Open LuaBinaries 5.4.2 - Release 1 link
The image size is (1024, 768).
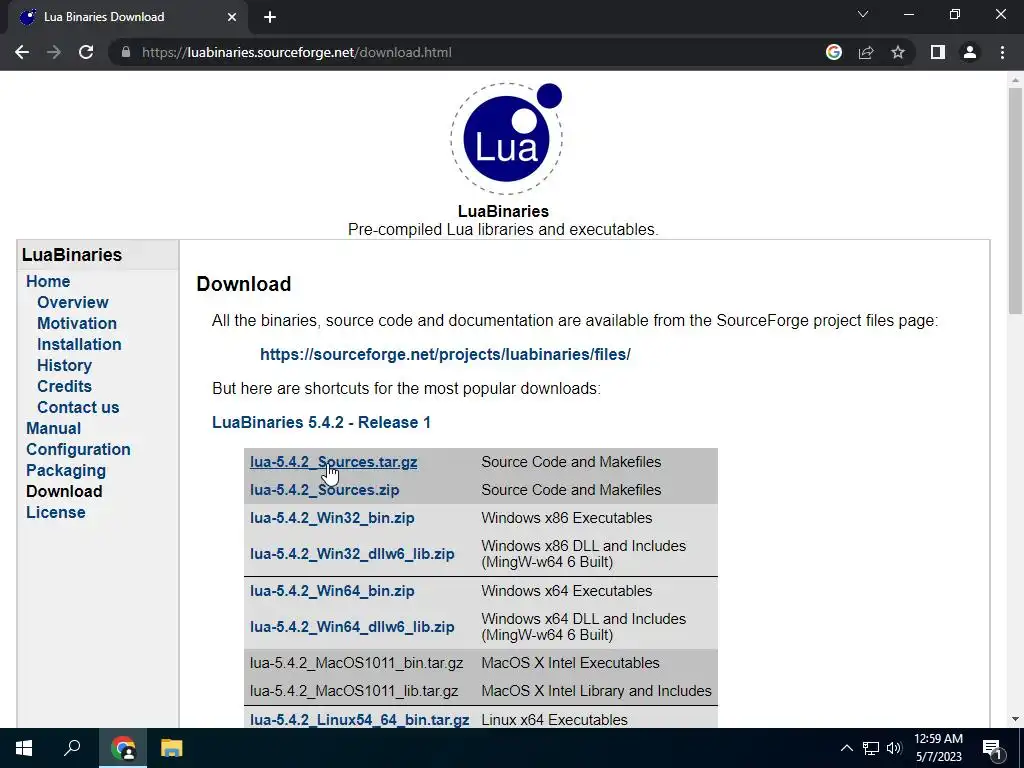tap(321, 423)
